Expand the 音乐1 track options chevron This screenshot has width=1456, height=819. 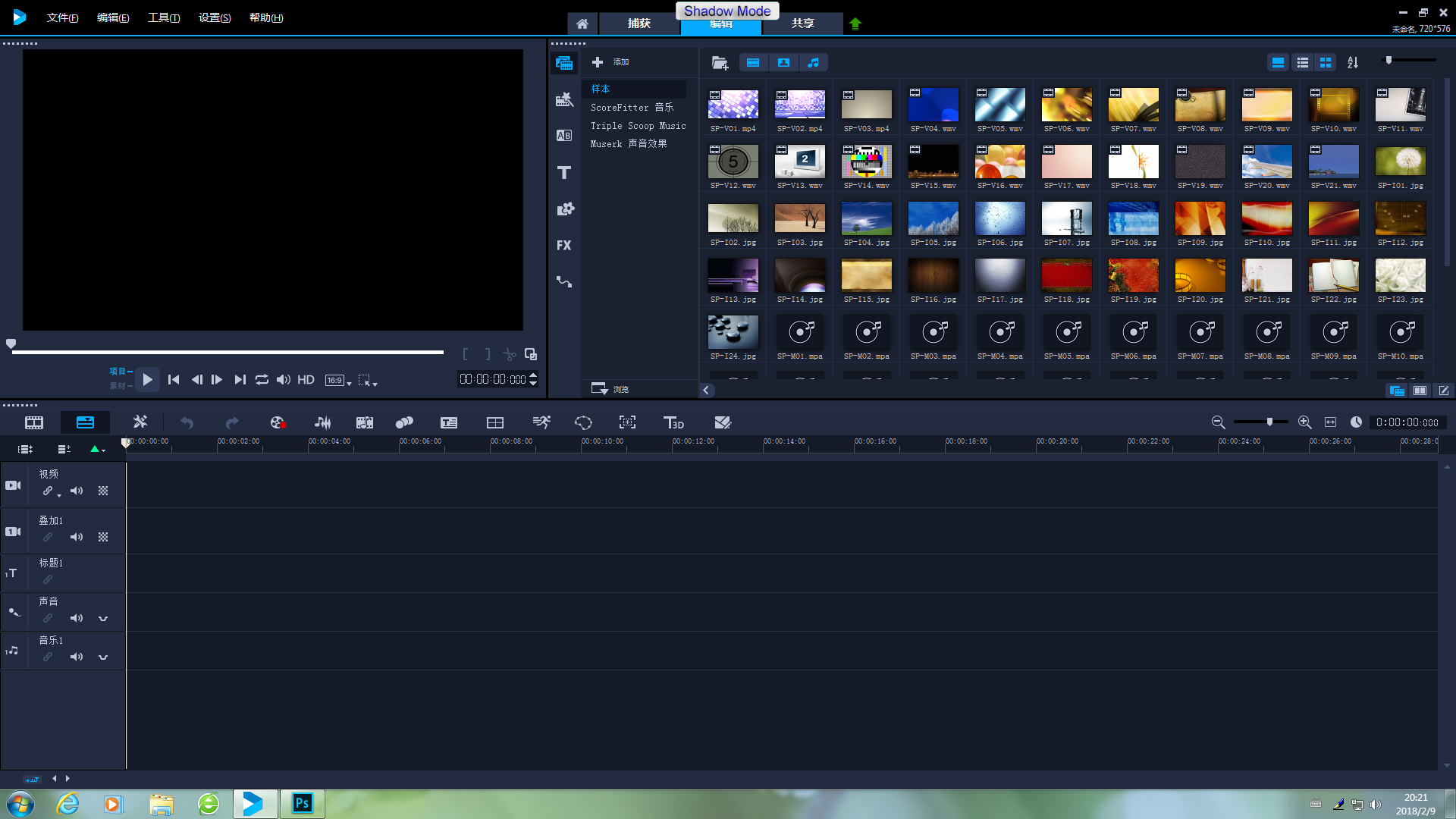coord(103,657)
